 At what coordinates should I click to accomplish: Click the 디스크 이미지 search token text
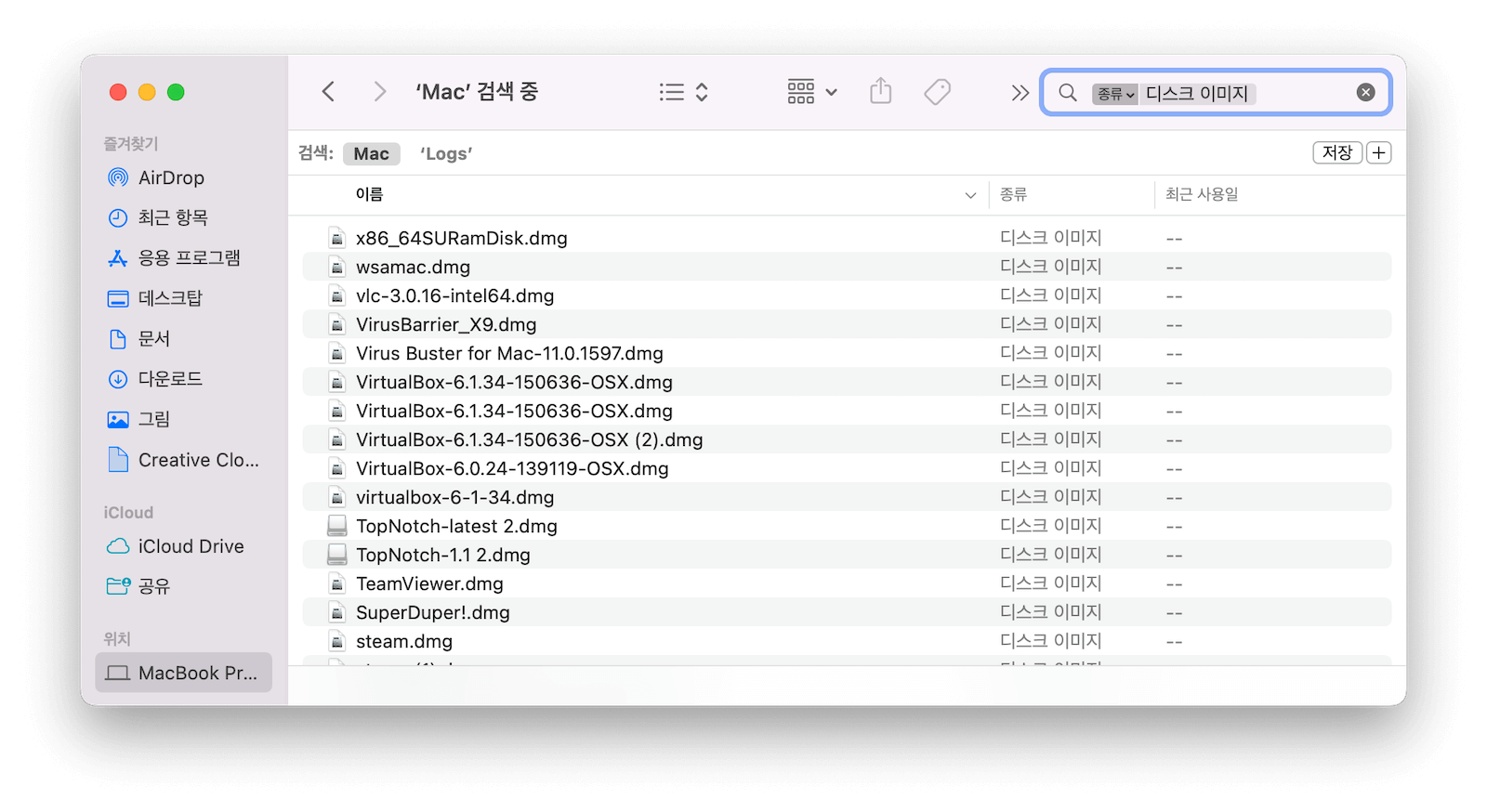tap(1197, 94)
